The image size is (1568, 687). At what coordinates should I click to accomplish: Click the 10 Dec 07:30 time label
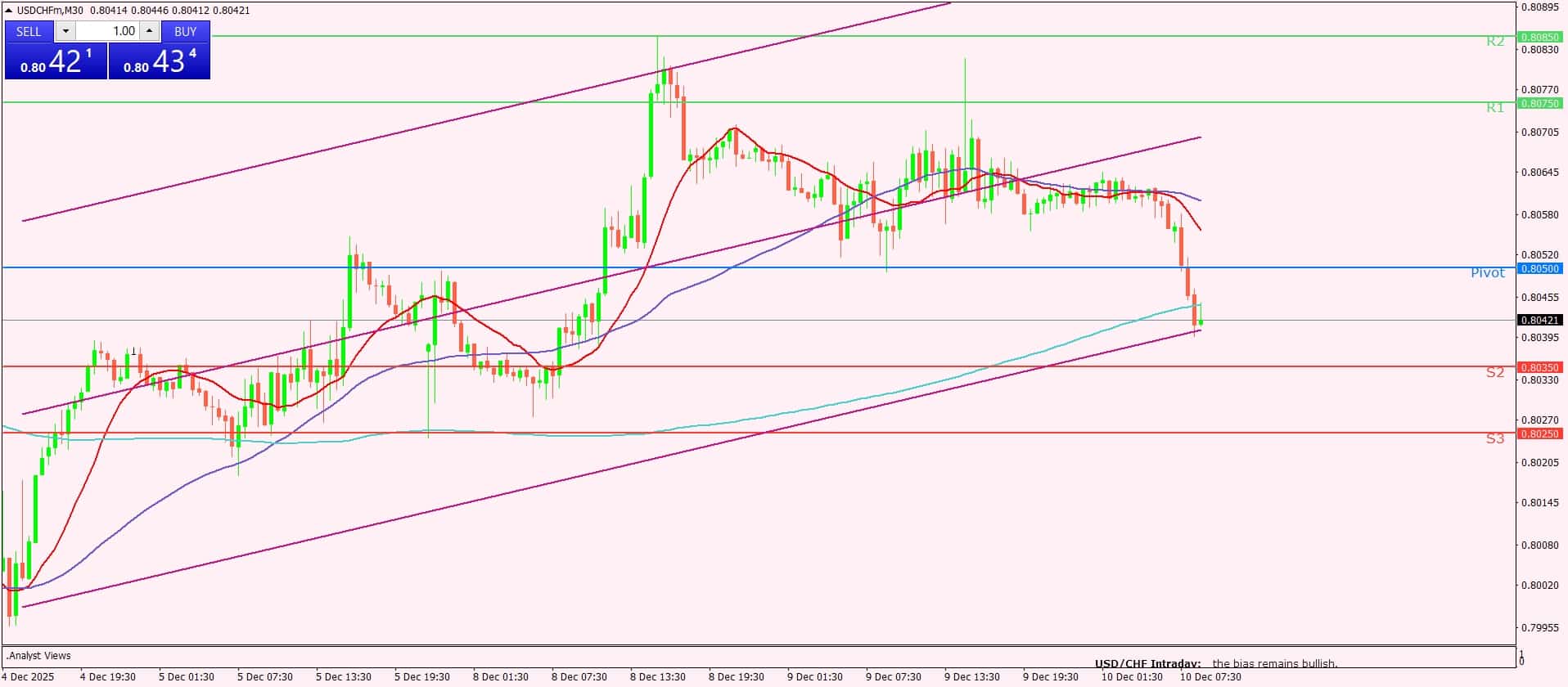1210,676
